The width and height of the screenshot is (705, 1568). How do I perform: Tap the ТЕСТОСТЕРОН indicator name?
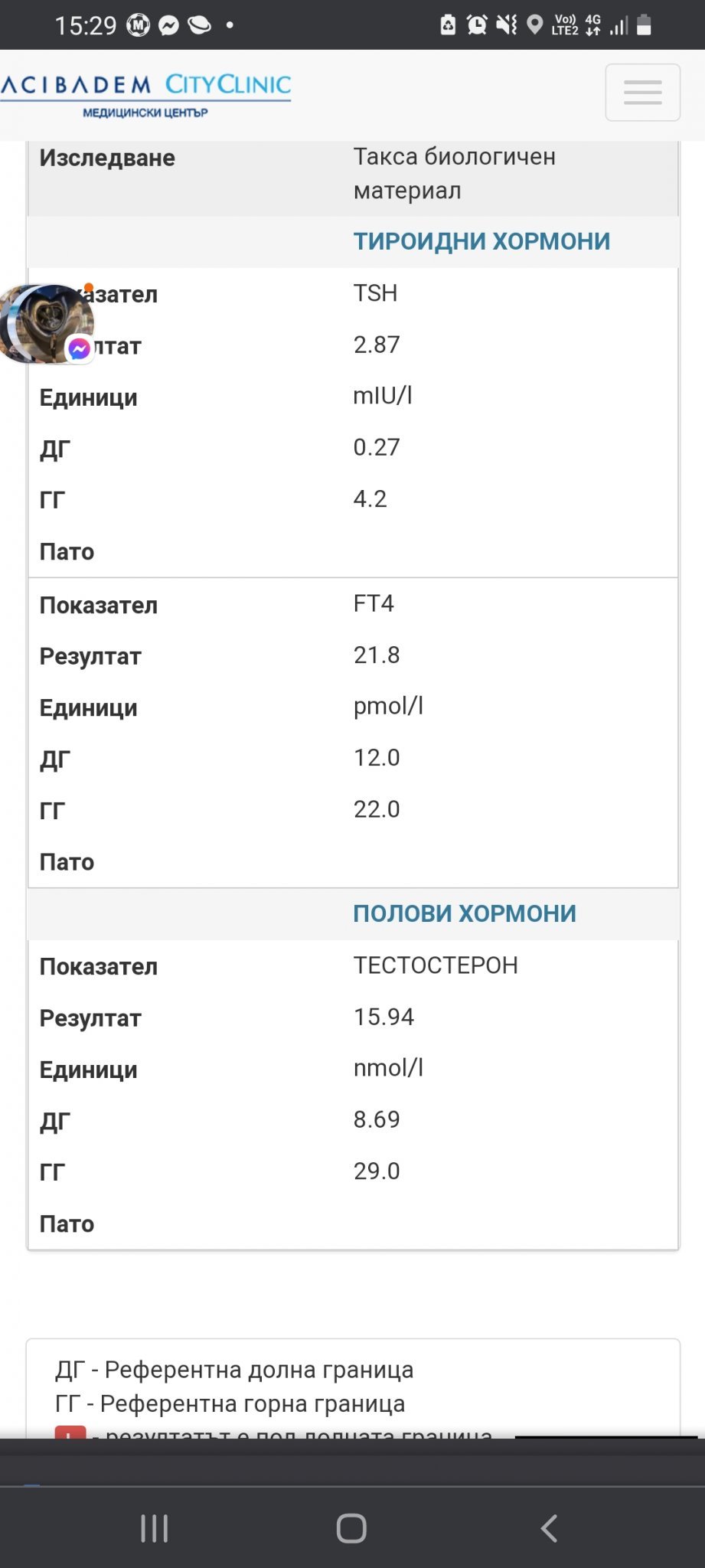(x=436, y=965)
